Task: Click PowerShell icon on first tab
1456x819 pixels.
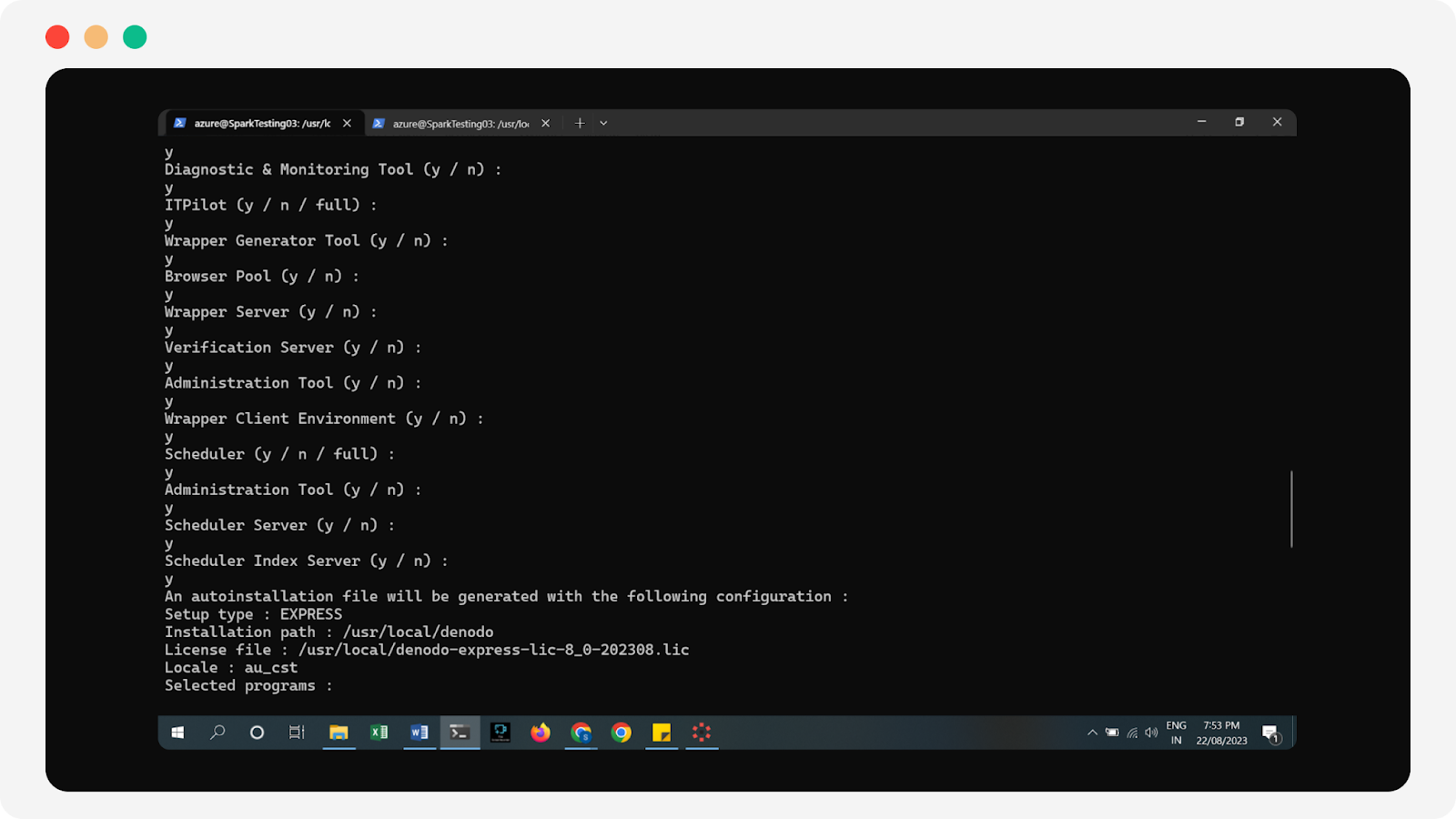Action: coord(180,123)
